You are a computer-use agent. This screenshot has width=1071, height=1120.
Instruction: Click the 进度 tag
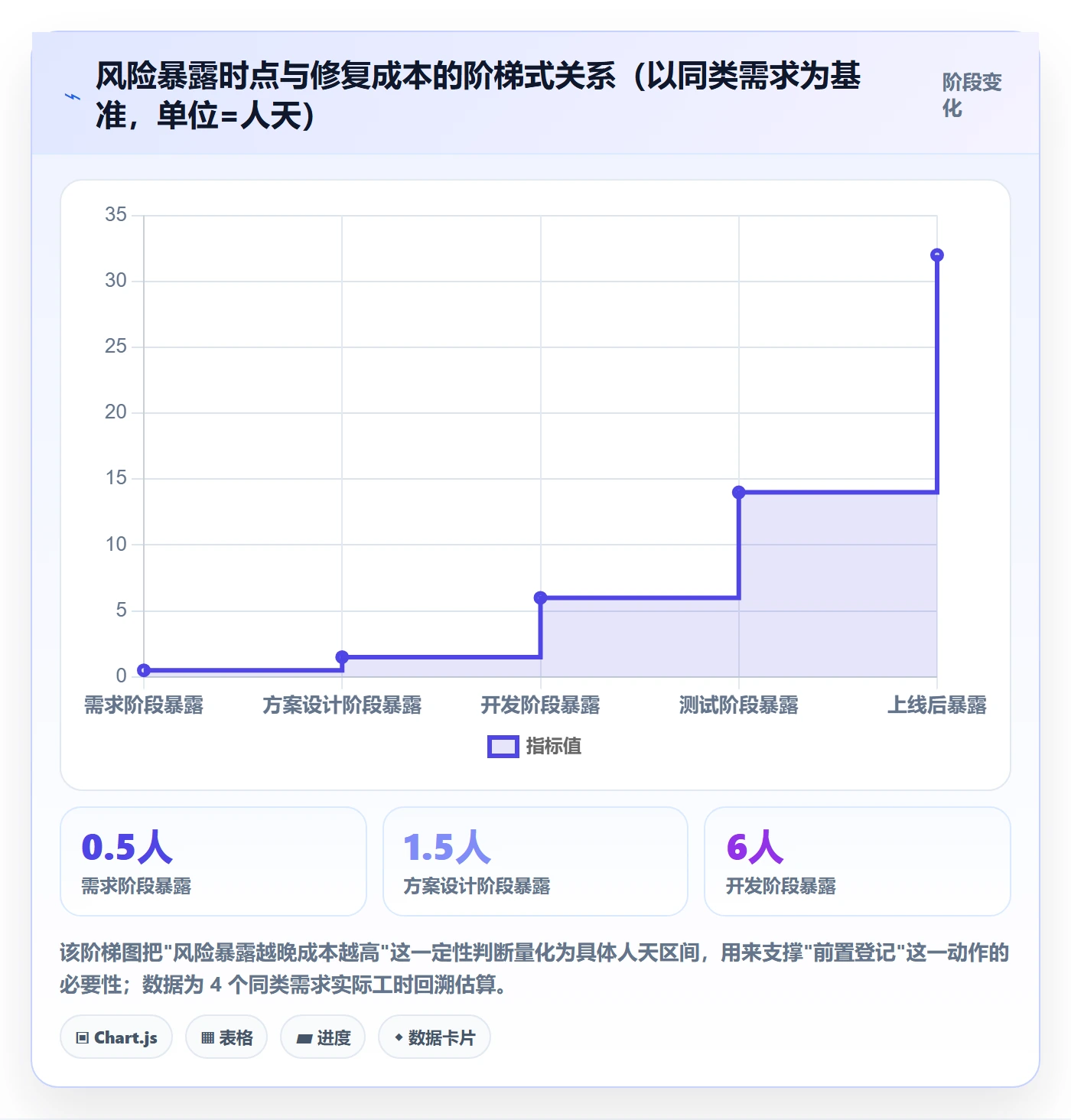pyautogui.click(x=323, y=1037)
